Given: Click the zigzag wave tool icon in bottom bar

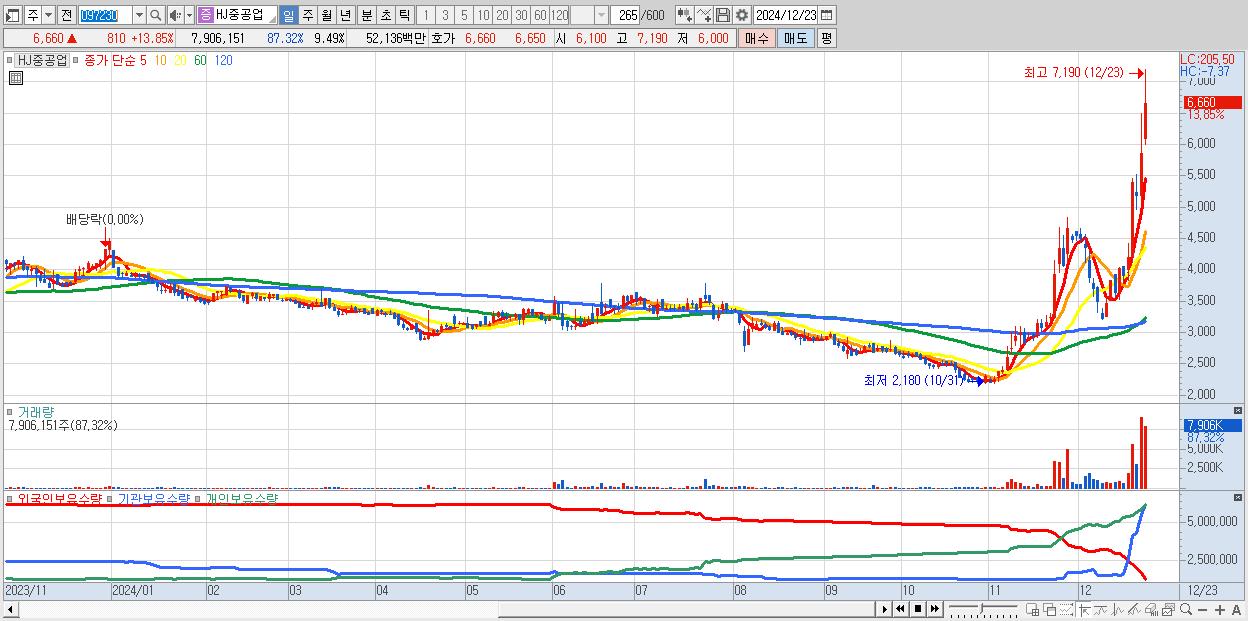Looking at the screenshot, I should [x=1118, y=609].
